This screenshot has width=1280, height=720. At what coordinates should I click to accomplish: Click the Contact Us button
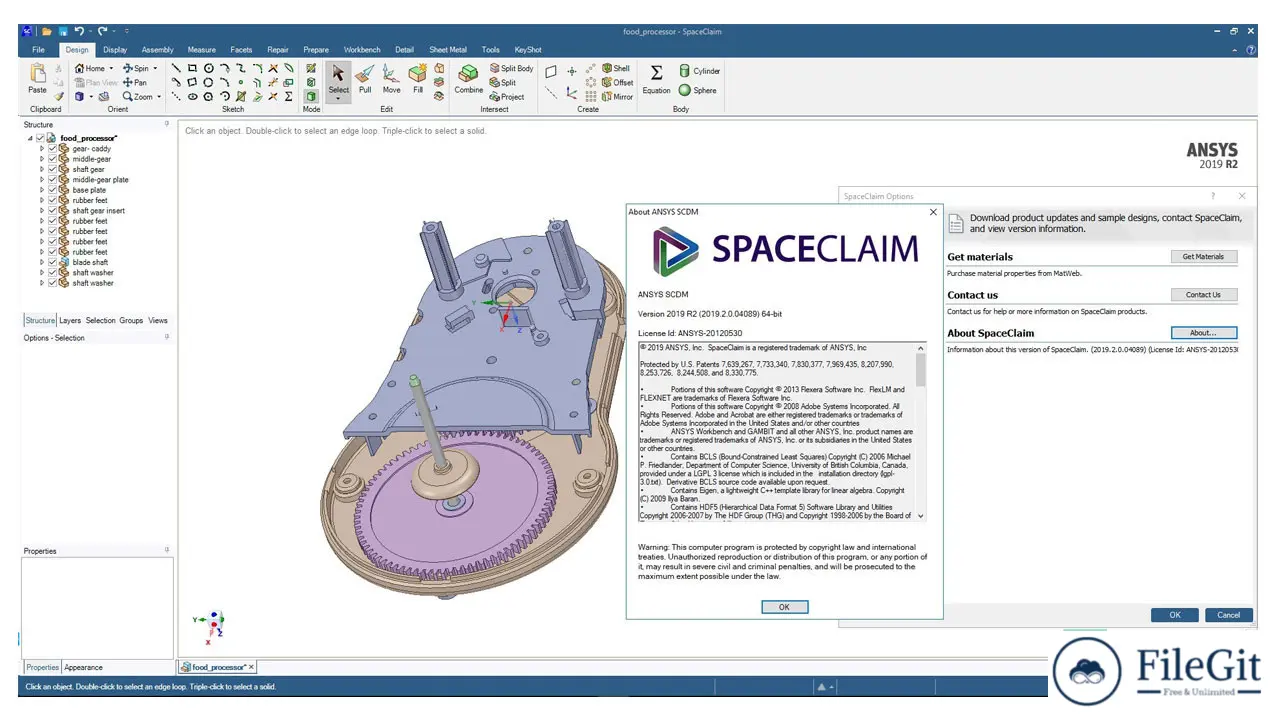click(1203, 295)
